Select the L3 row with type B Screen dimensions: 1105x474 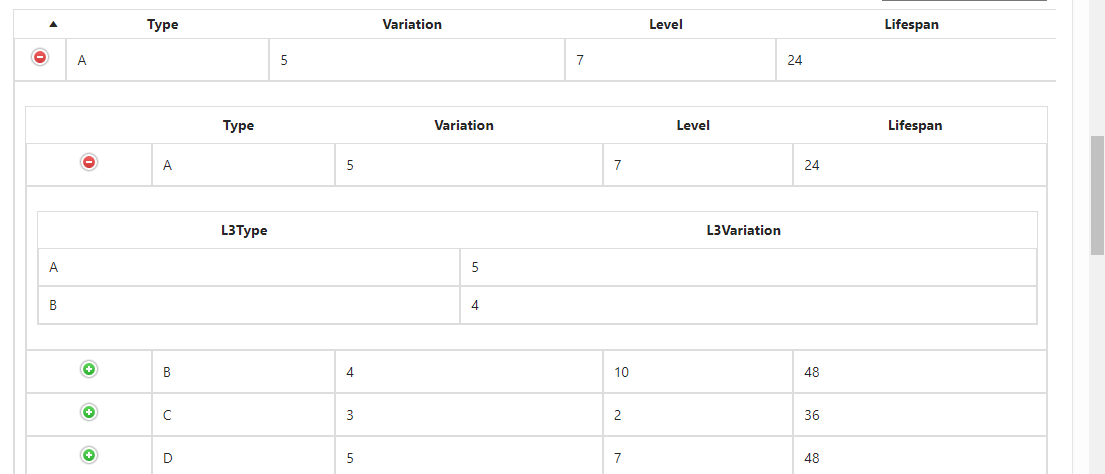point(537,306)
